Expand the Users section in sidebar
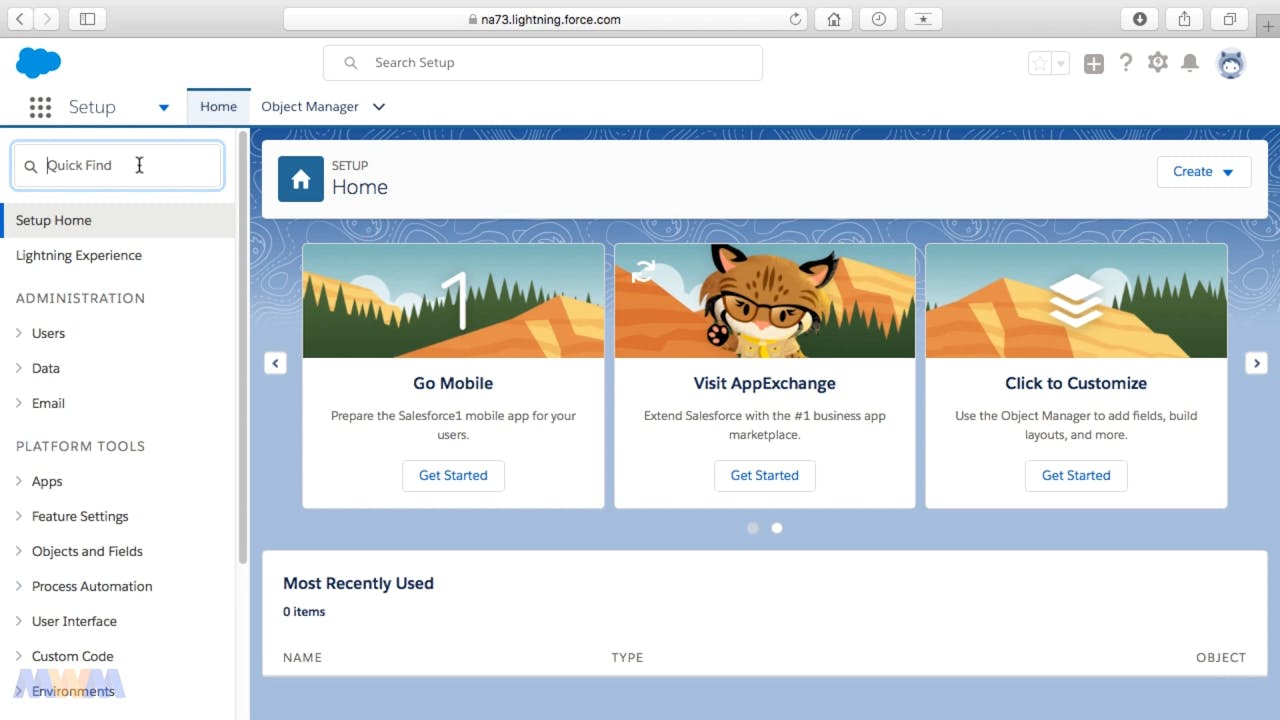The height and width of the screenshot is (720, 1280). 19,333
